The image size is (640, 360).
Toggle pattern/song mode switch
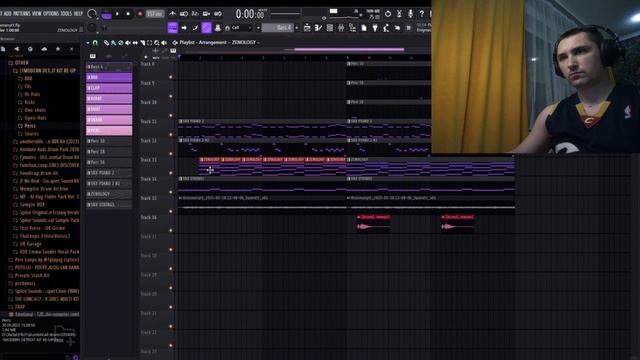click(x=107, y=14)
